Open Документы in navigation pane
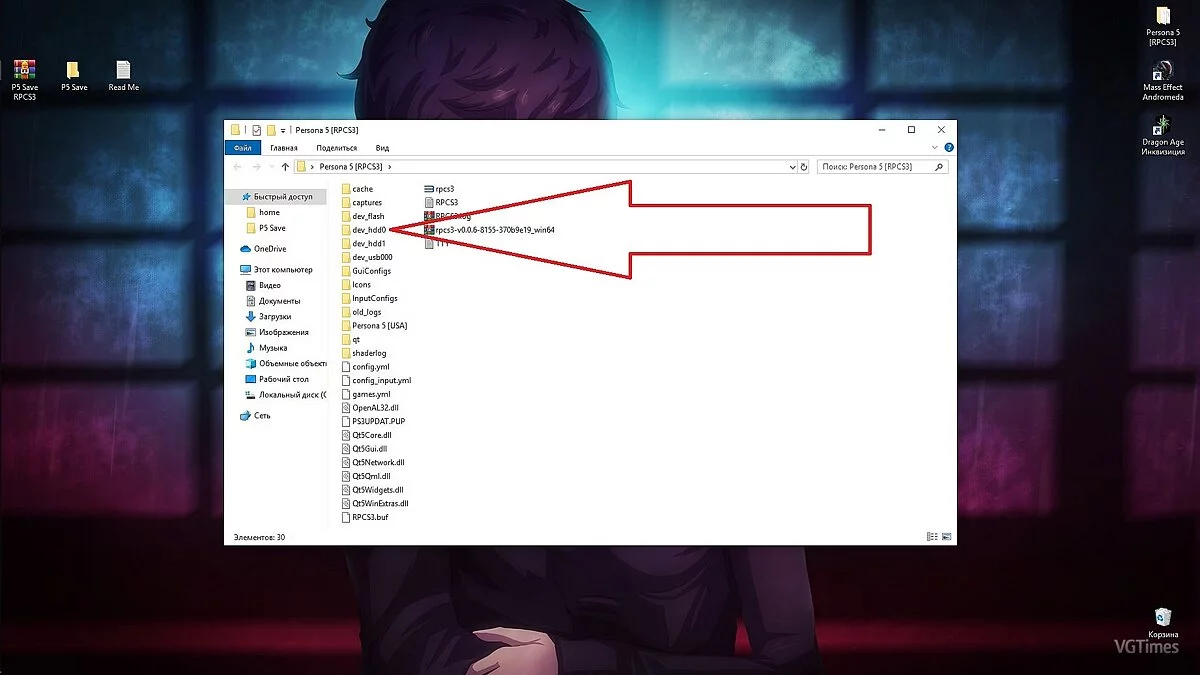Screen dimensions: 1200x675 (x=272, y=301)
